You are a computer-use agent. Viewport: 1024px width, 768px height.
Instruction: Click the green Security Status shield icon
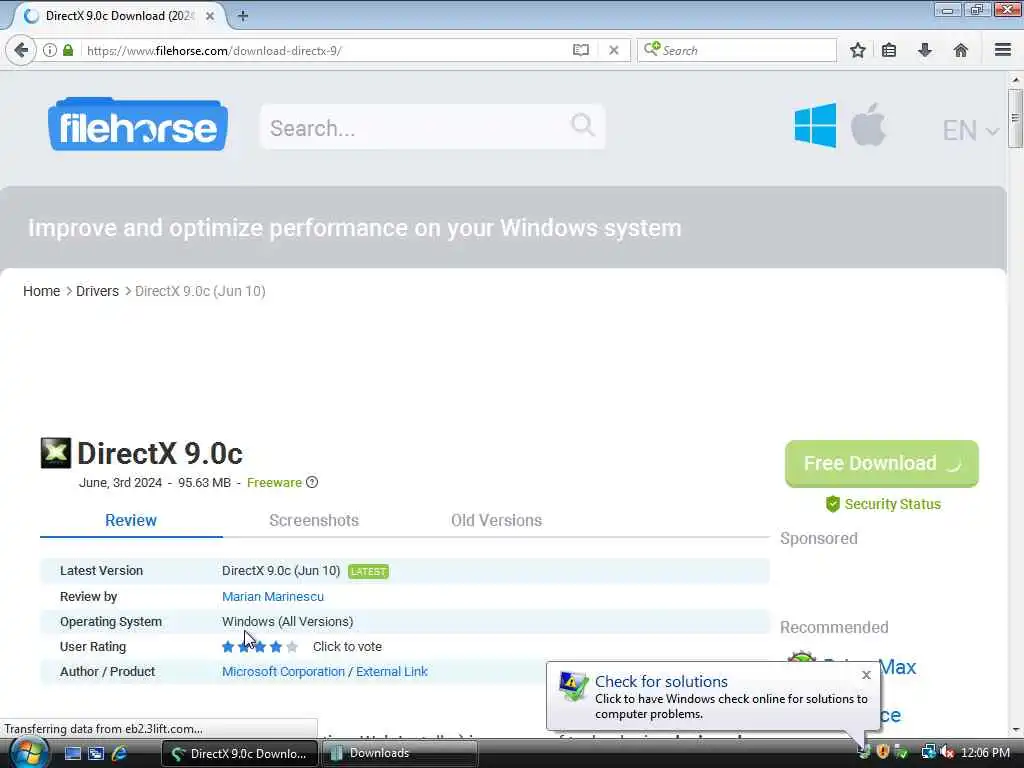coord(832,504)
